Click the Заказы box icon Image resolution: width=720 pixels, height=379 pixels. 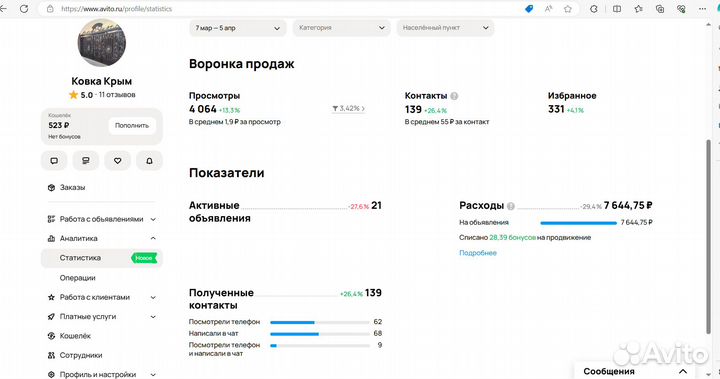[51, 187]
